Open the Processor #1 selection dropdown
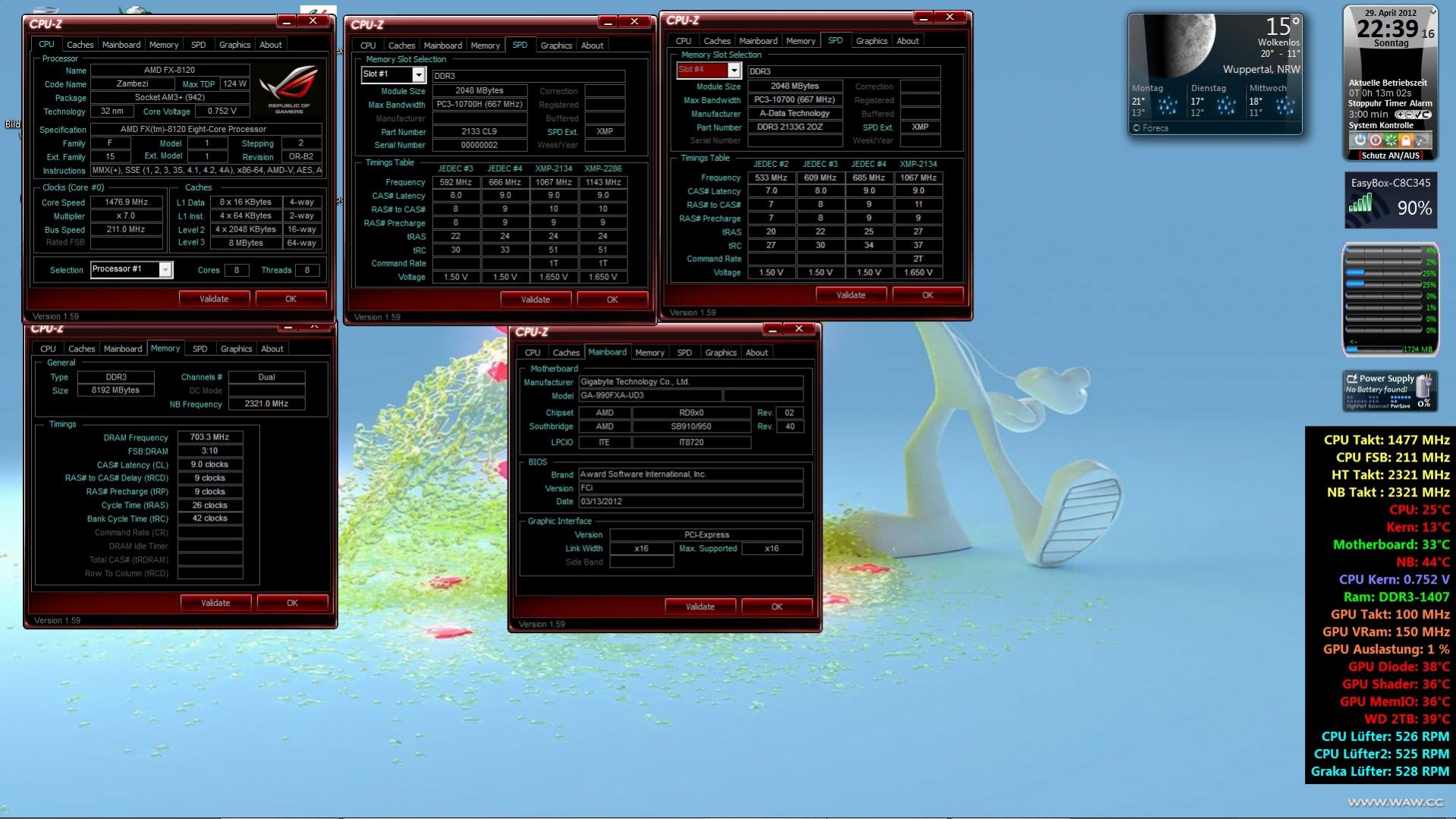This screenshot has height=819, width=1456. tap(165, 269)
